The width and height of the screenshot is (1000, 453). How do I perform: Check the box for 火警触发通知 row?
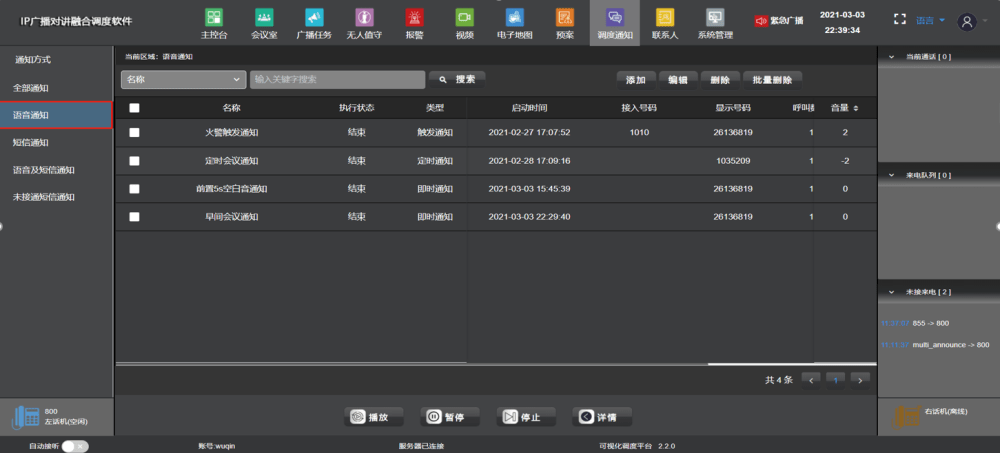point(134,133)
